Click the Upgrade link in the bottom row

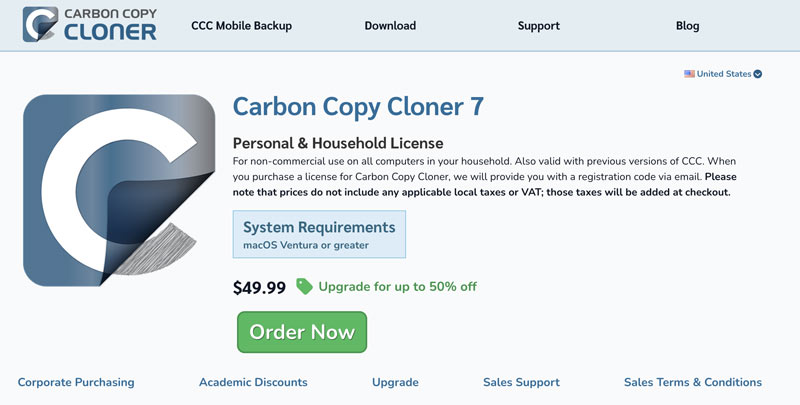coord(395,382)
